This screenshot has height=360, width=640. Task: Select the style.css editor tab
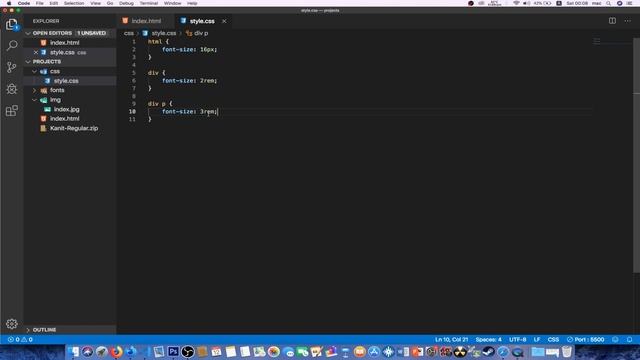point(202,21)
